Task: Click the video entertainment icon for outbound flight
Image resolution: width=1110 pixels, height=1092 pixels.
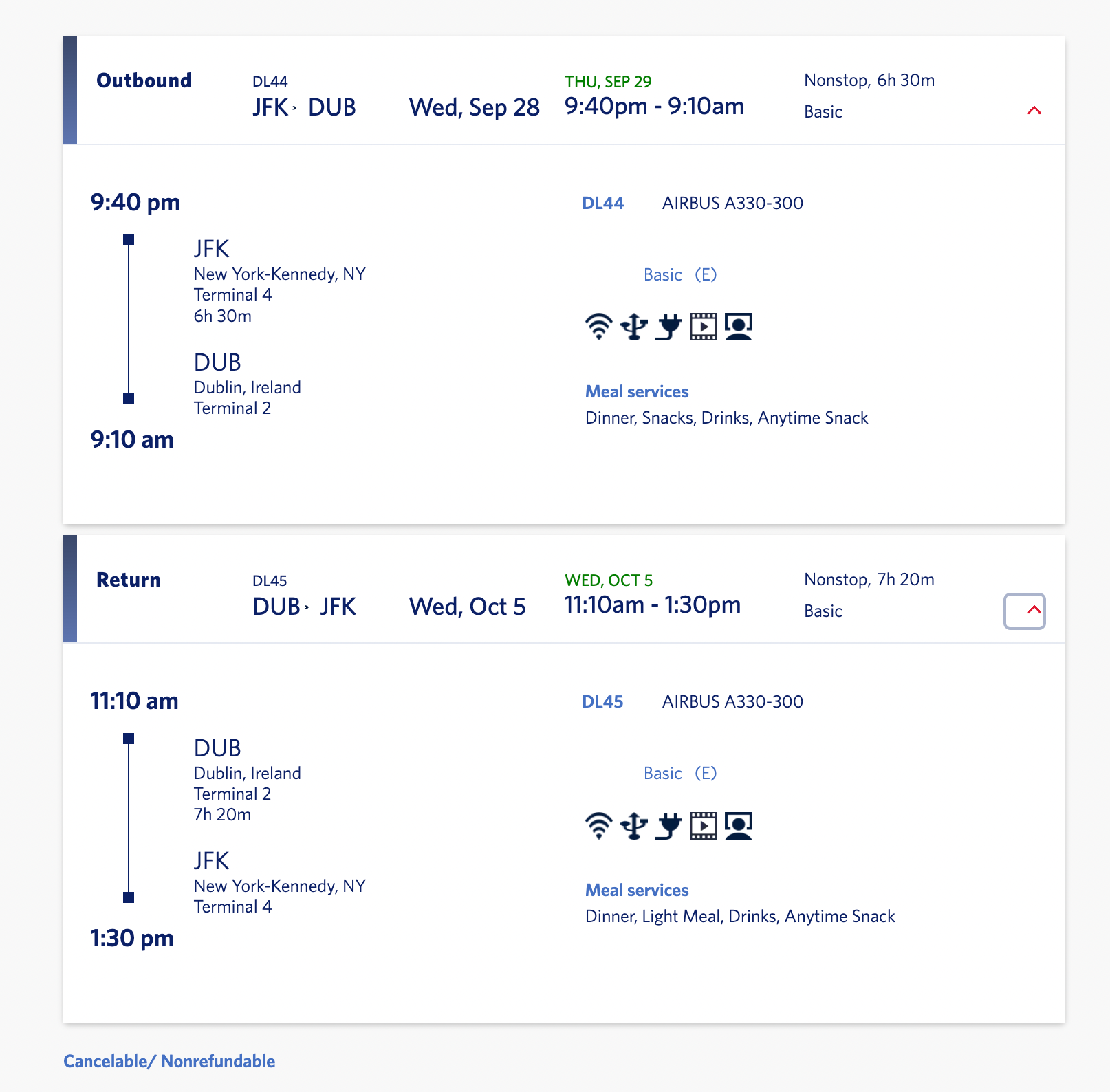Action: pyautogui.click(x=703, y=327)
